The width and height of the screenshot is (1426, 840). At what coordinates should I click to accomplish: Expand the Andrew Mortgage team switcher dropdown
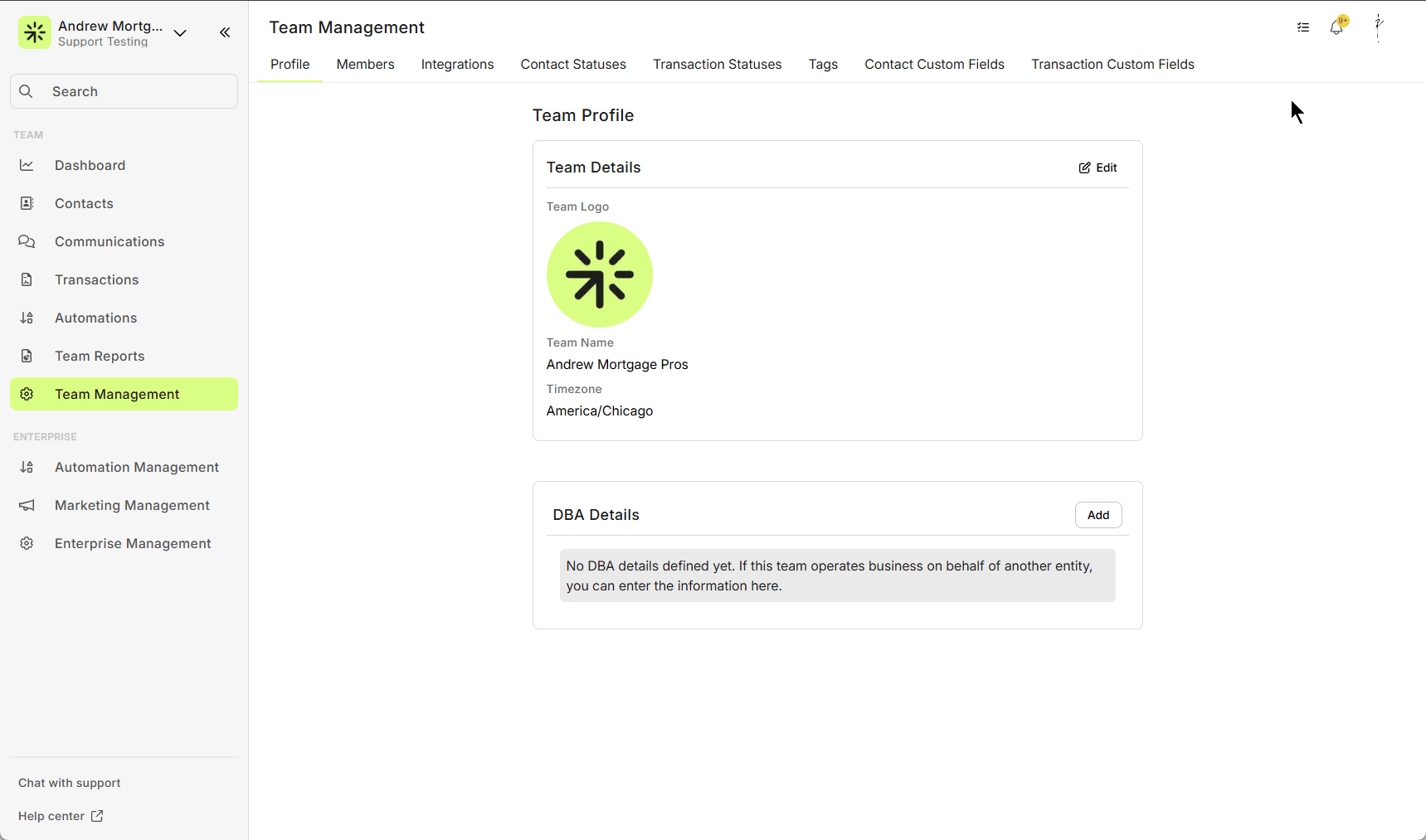[180, 33]
